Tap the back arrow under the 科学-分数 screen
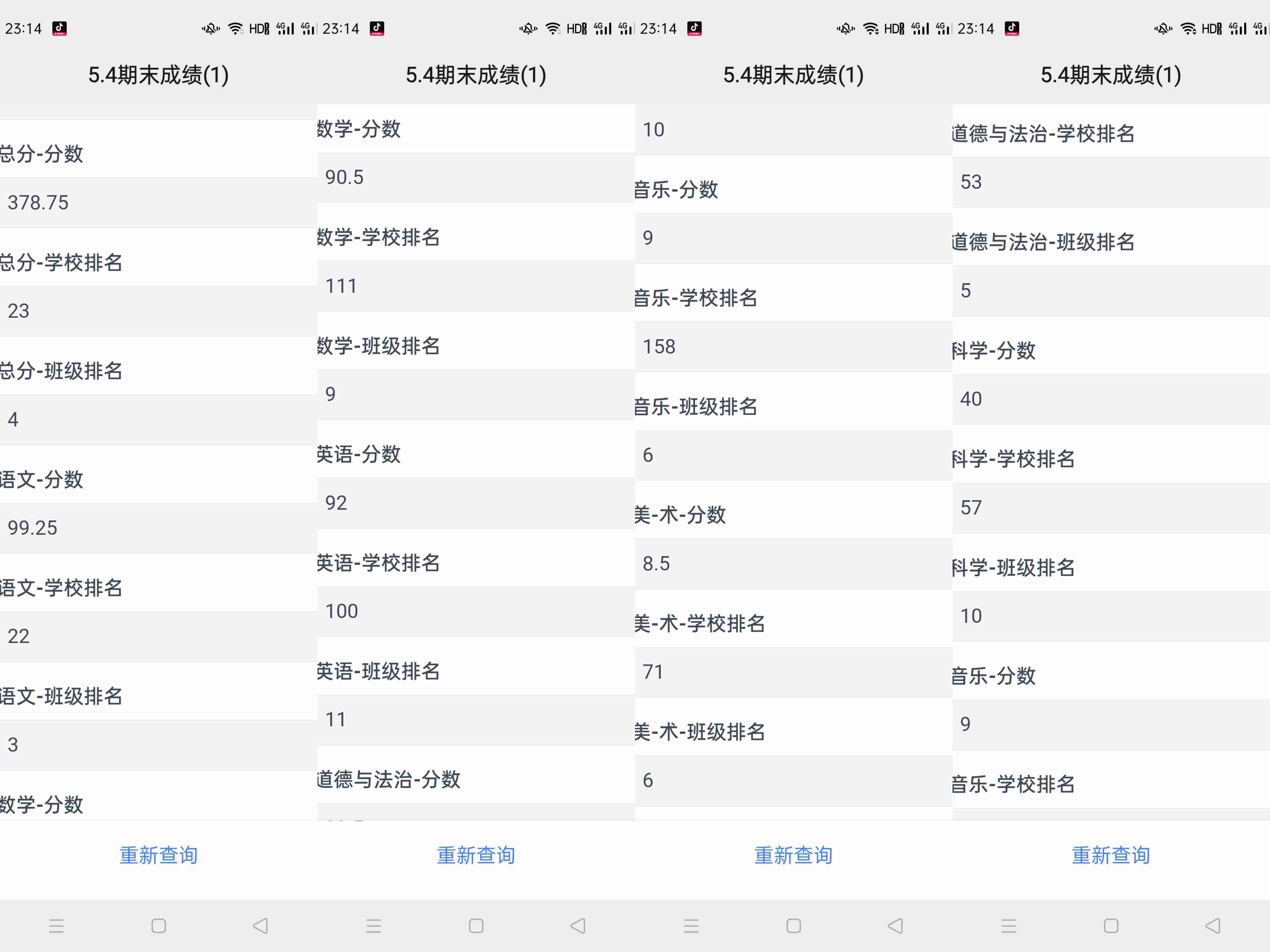 1213,926
